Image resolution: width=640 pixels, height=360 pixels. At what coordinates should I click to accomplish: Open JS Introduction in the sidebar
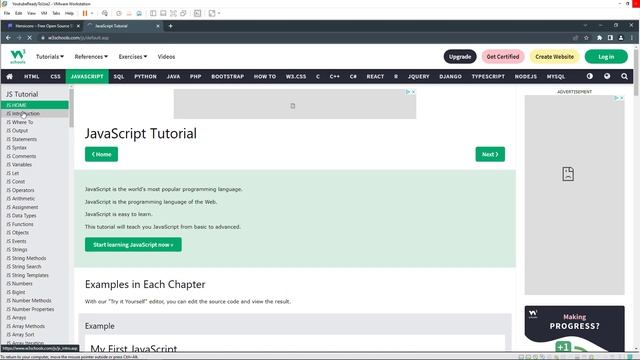[x=34, y=113]
